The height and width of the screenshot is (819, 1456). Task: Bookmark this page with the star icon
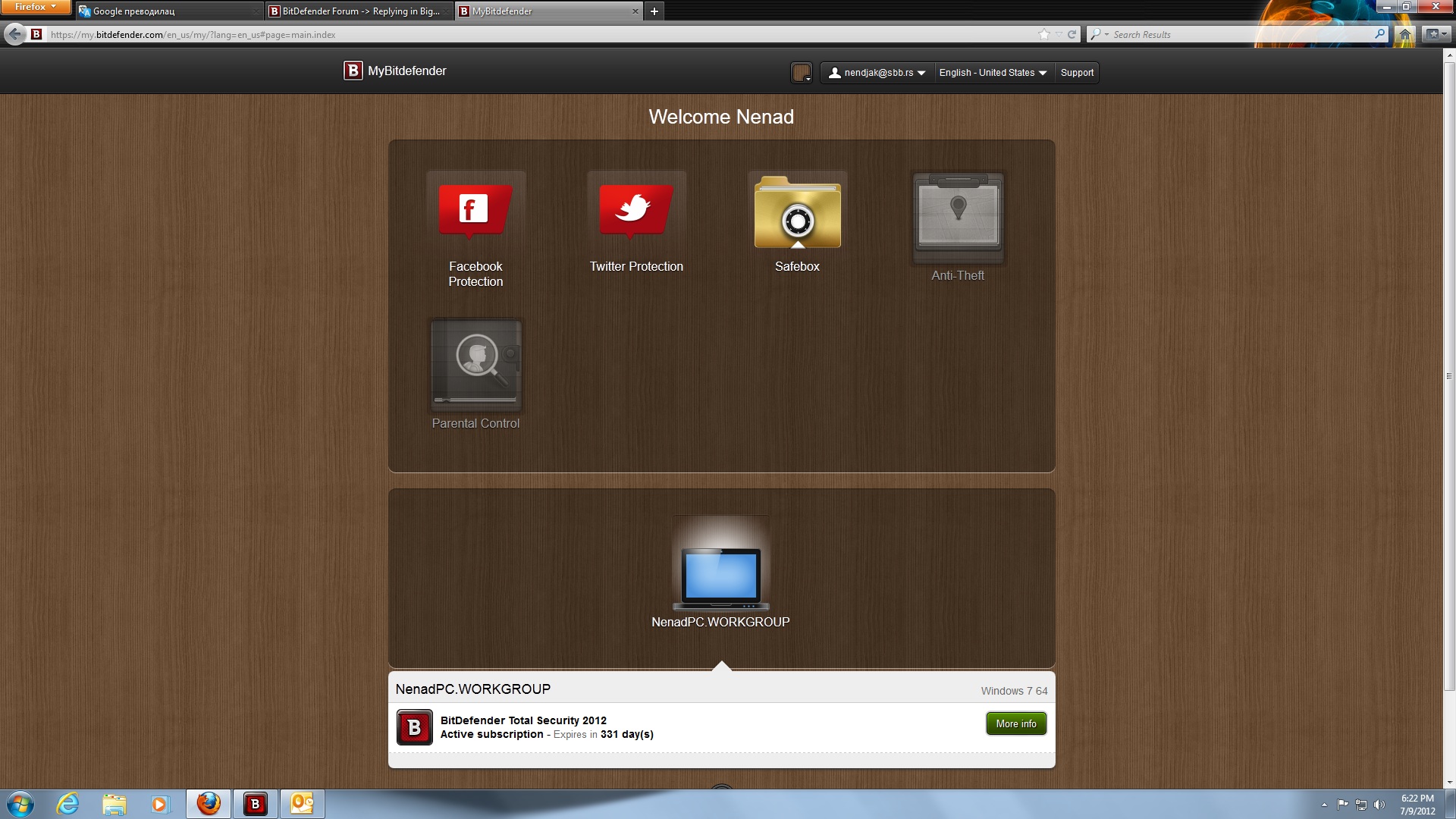(x=1044, y=34)
